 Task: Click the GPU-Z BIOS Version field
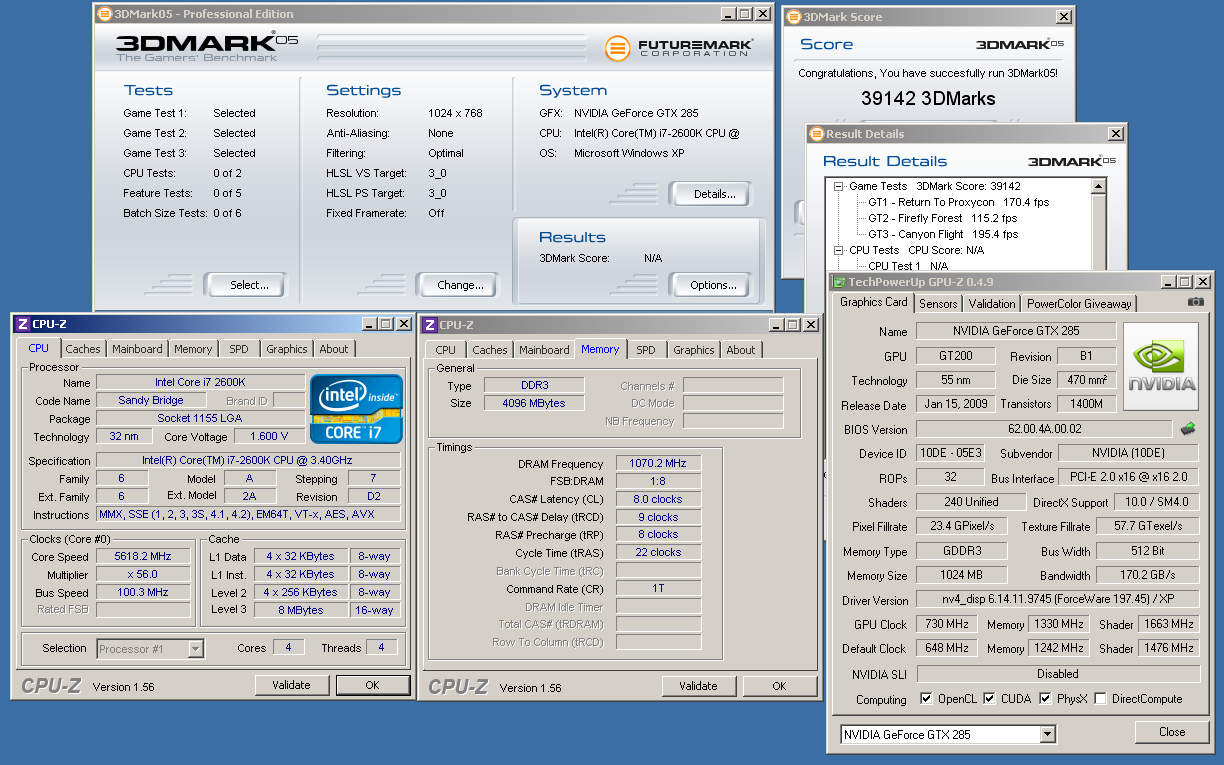click(x=1045, y=429)
